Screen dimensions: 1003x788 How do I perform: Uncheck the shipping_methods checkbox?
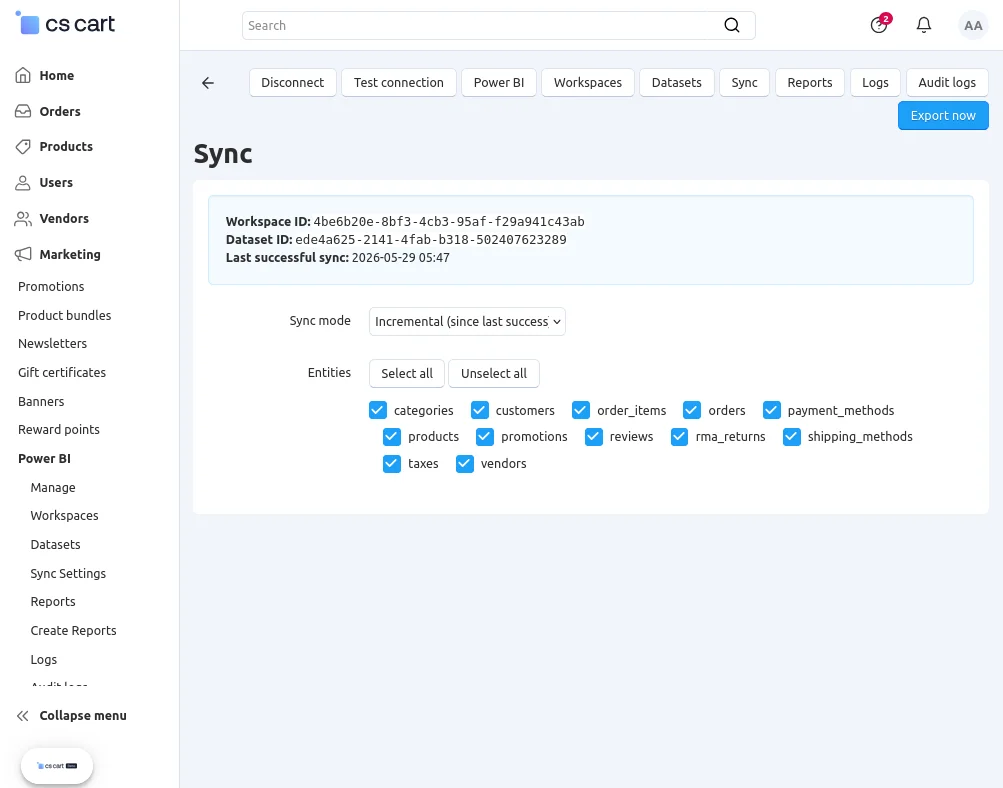click(x=792, y=437)
